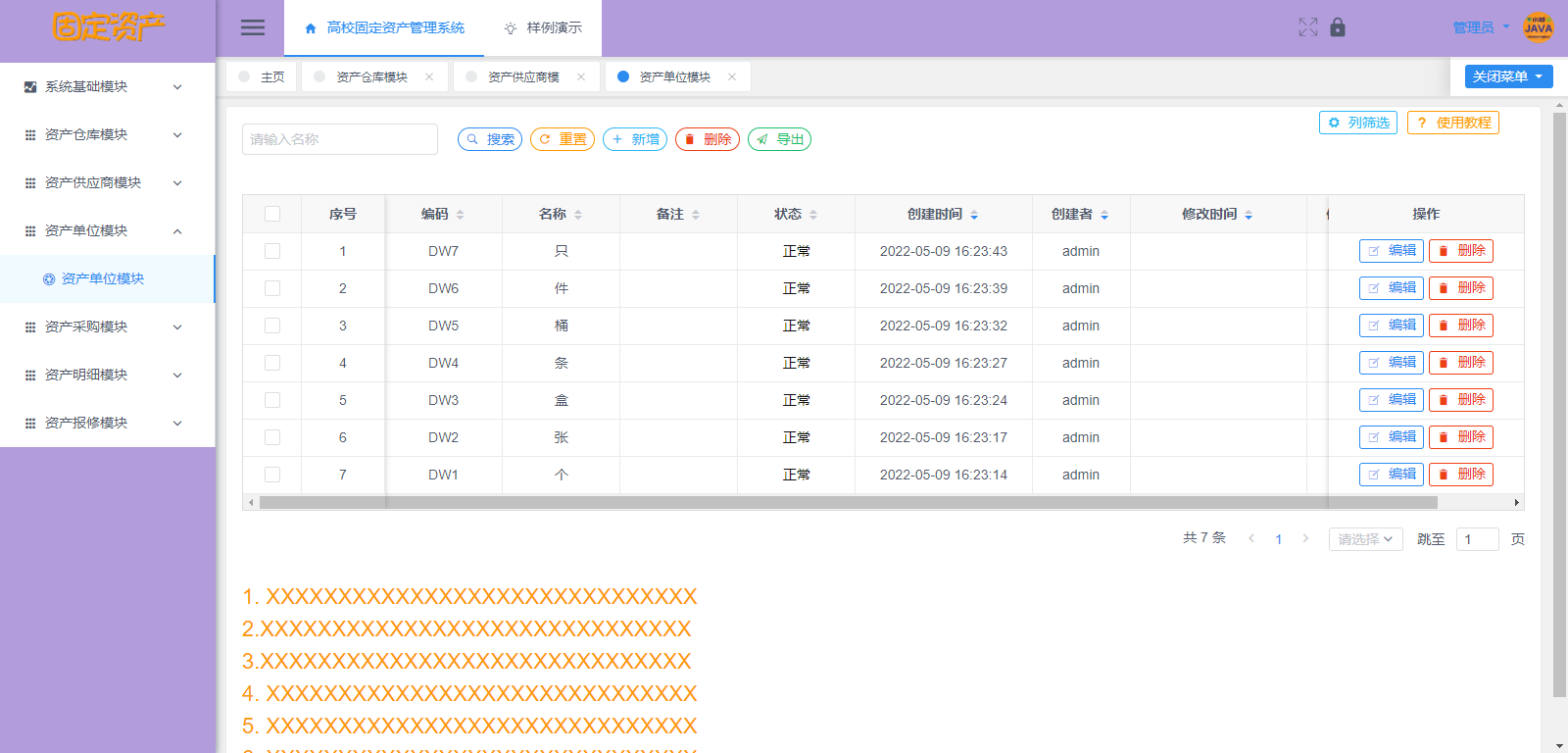This screenshot has height=753, width=1568.
Task: Sort by 创建时间 column sort icon
Action: tap(974, 215)
